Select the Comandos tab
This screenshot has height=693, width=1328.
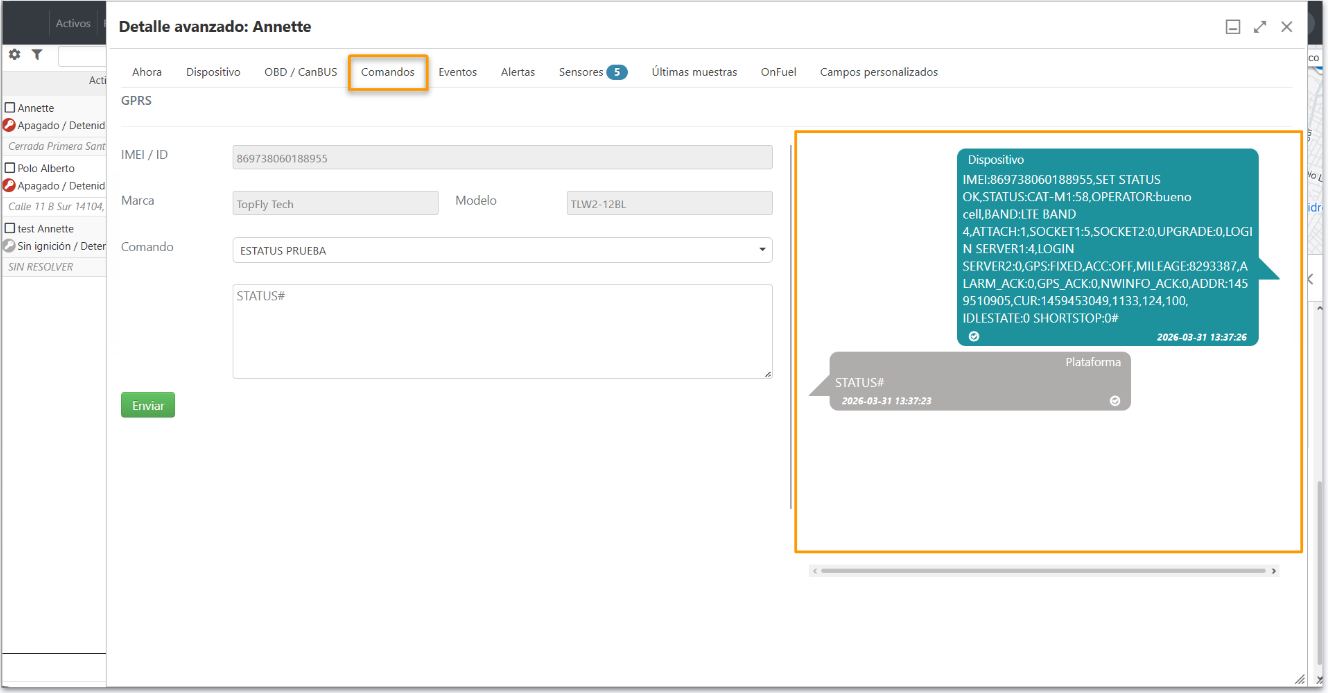coord(388,72)
